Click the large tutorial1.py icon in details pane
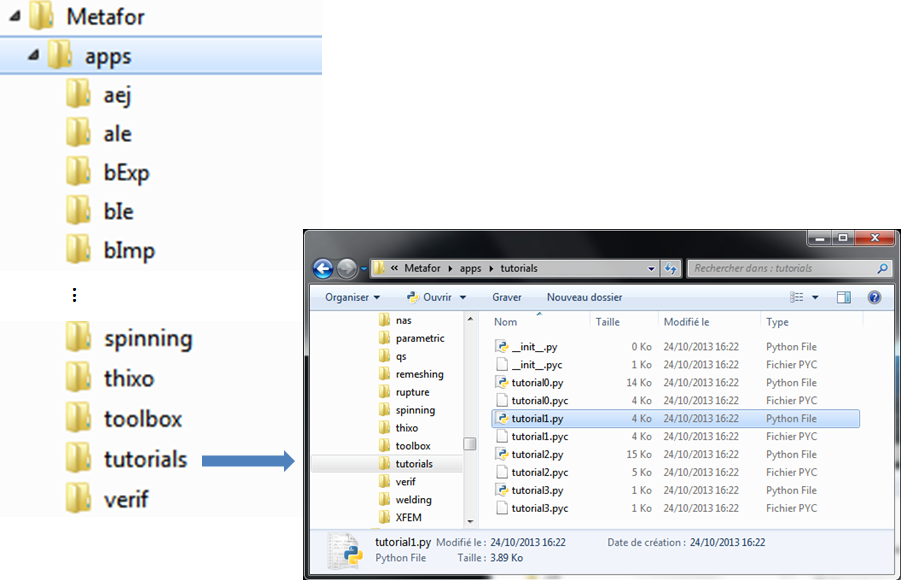Viewport: 902px width, 580px height. tap(347, 550)
